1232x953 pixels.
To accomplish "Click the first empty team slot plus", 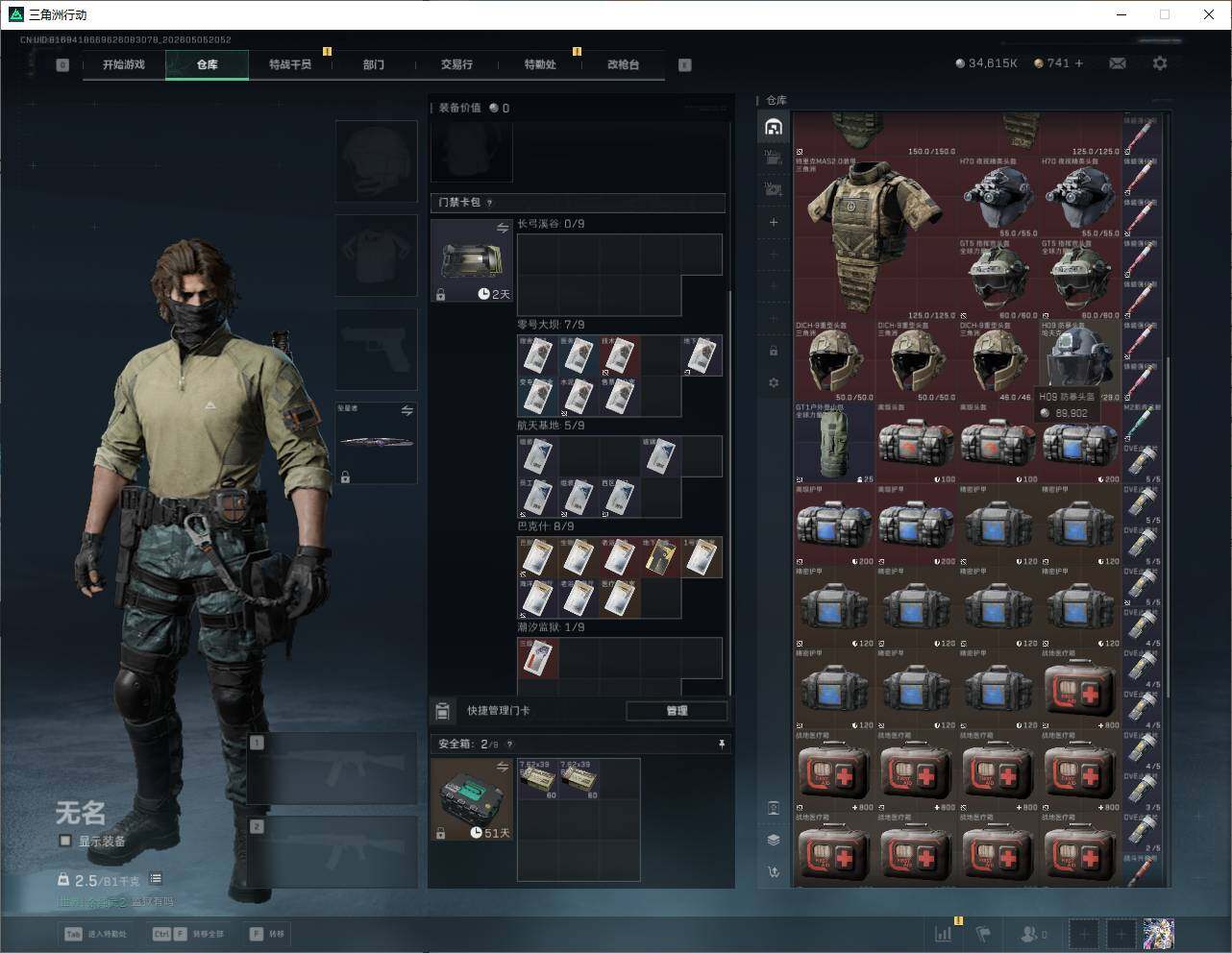I will (1084, 933).
